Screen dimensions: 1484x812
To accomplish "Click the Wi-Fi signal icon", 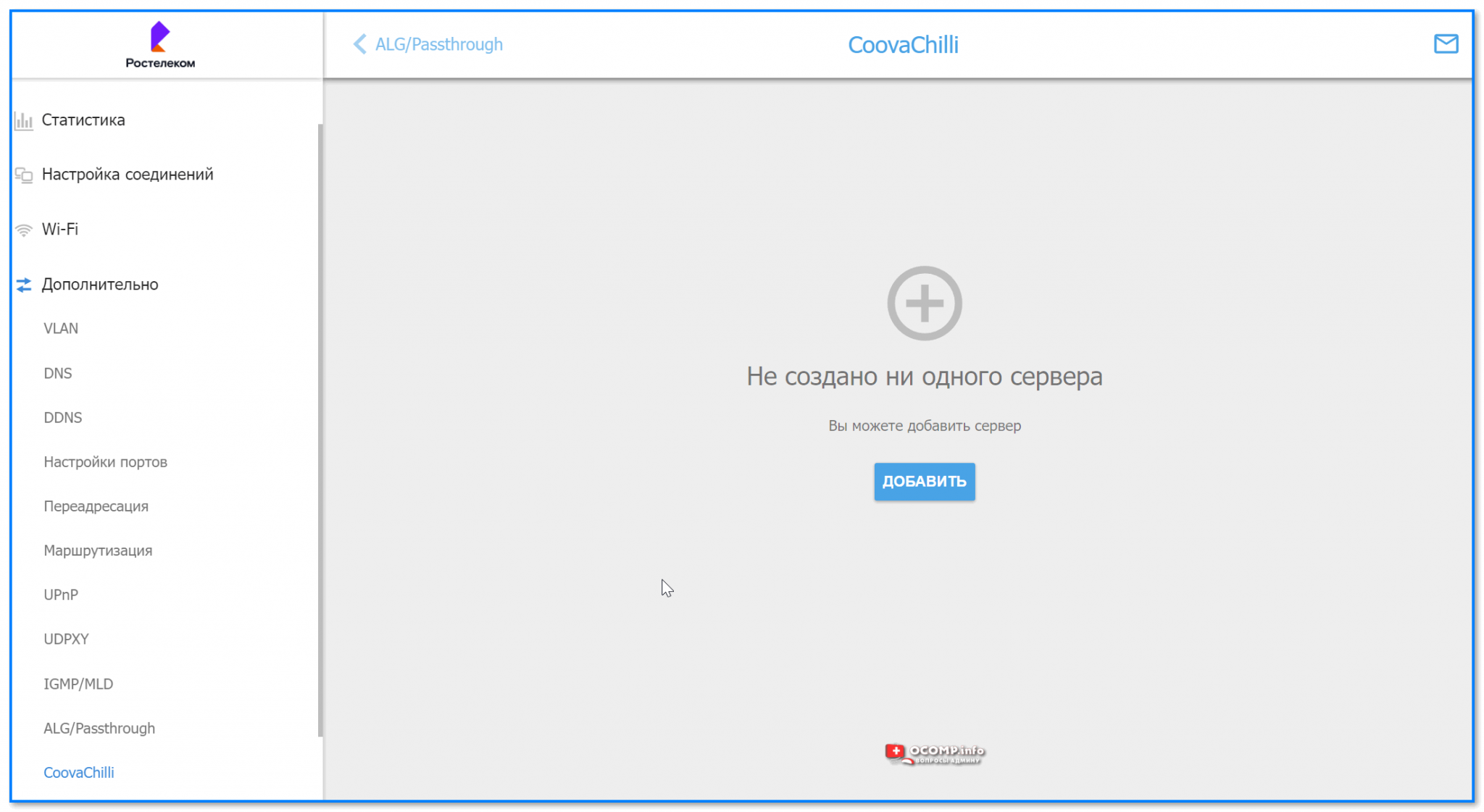I will [x=24, y=230].
